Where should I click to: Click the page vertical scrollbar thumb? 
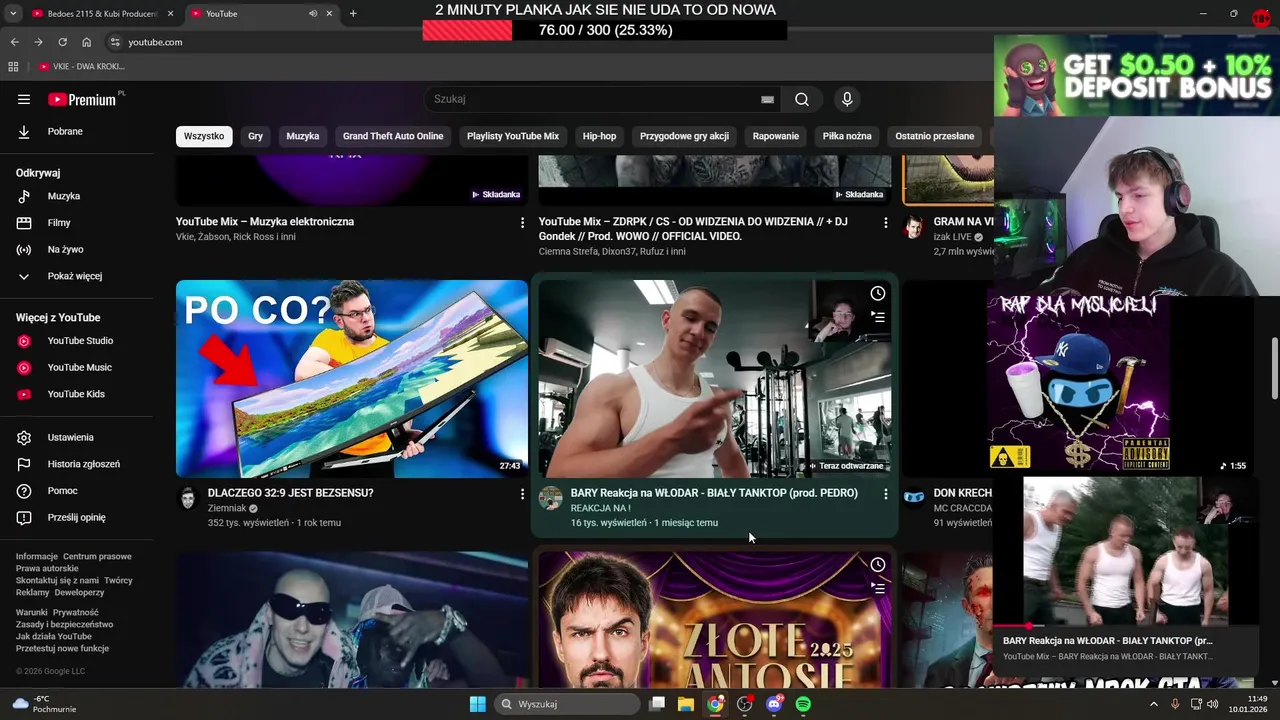click(x=1274, y=368)
